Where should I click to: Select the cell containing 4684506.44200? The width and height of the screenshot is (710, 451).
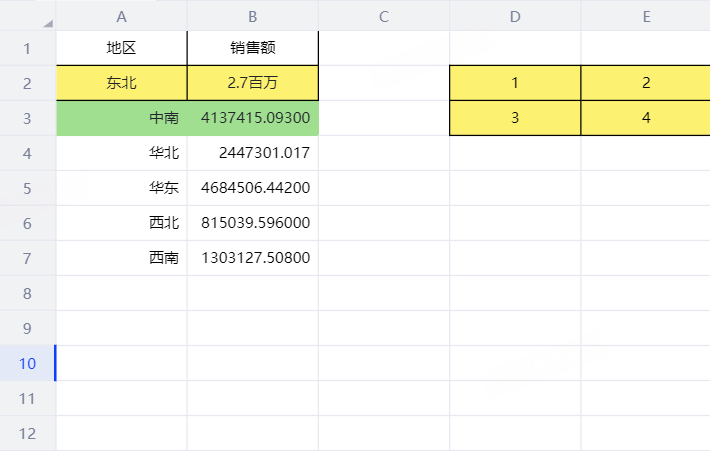tap(252, 188)
